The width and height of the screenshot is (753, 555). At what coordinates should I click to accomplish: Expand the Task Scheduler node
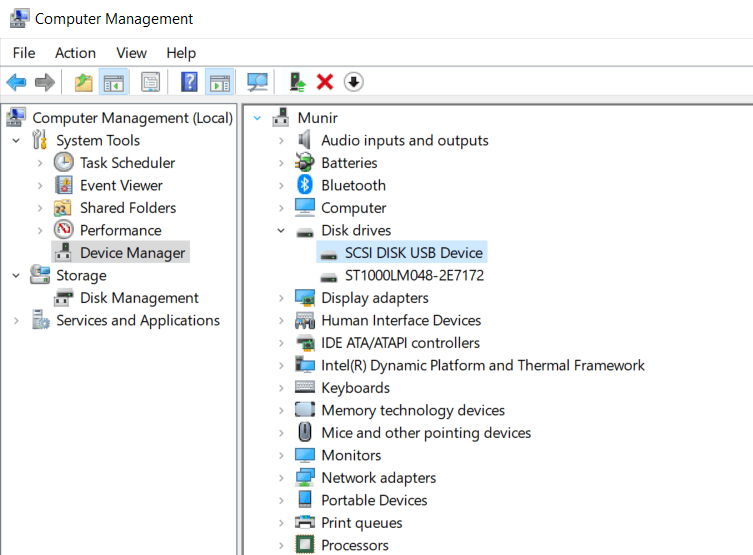40,163
